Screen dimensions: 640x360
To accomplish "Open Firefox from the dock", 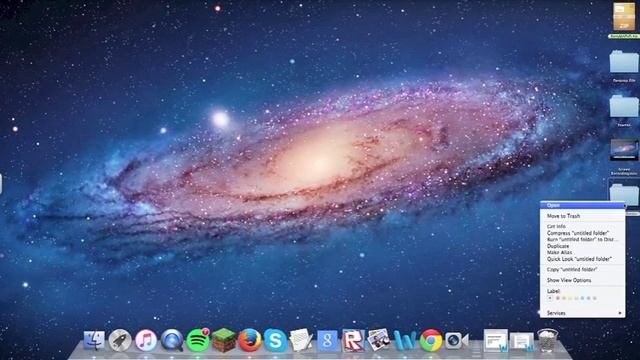I will pos(250,340).
